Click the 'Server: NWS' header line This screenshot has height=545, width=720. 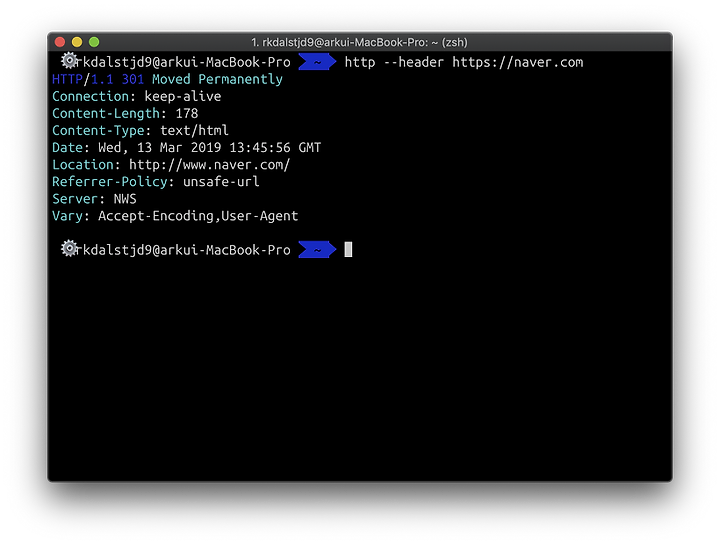94,199
